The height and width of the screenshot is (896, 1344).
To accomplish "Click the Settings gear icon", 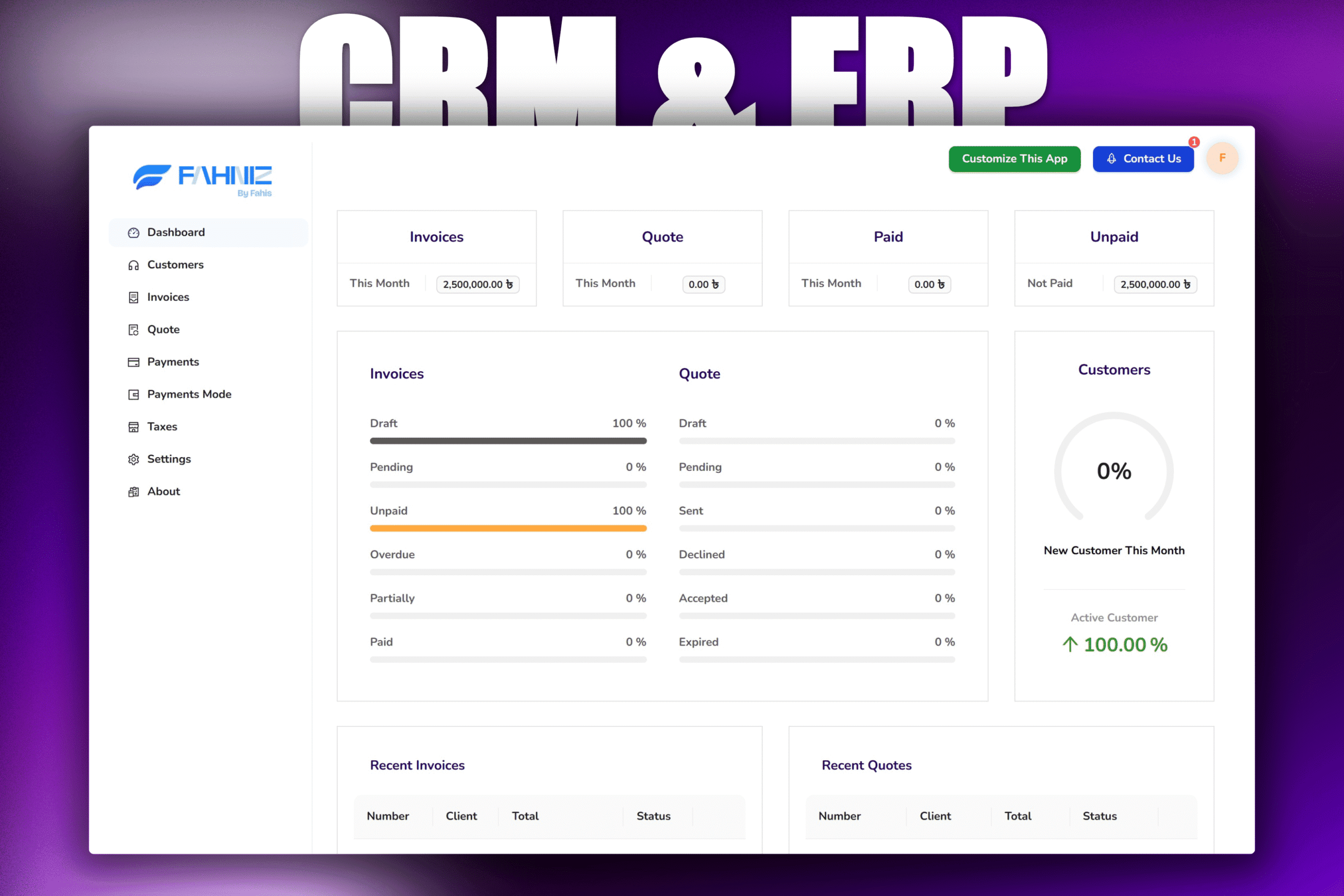I will tap(134, 459).
